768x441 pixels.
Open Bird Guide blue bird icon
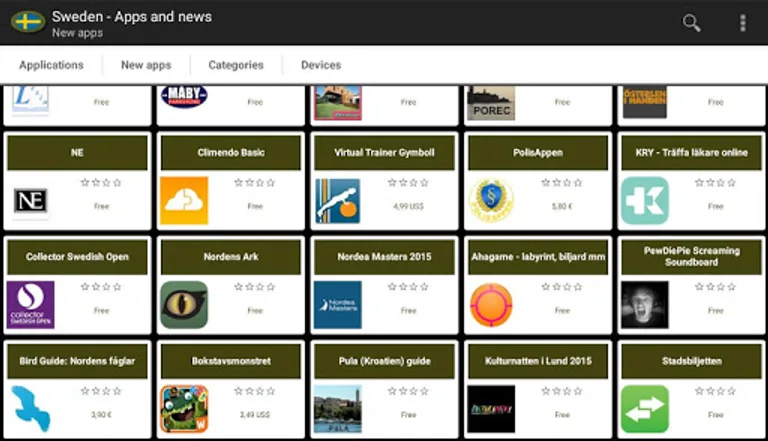[30, 409]
